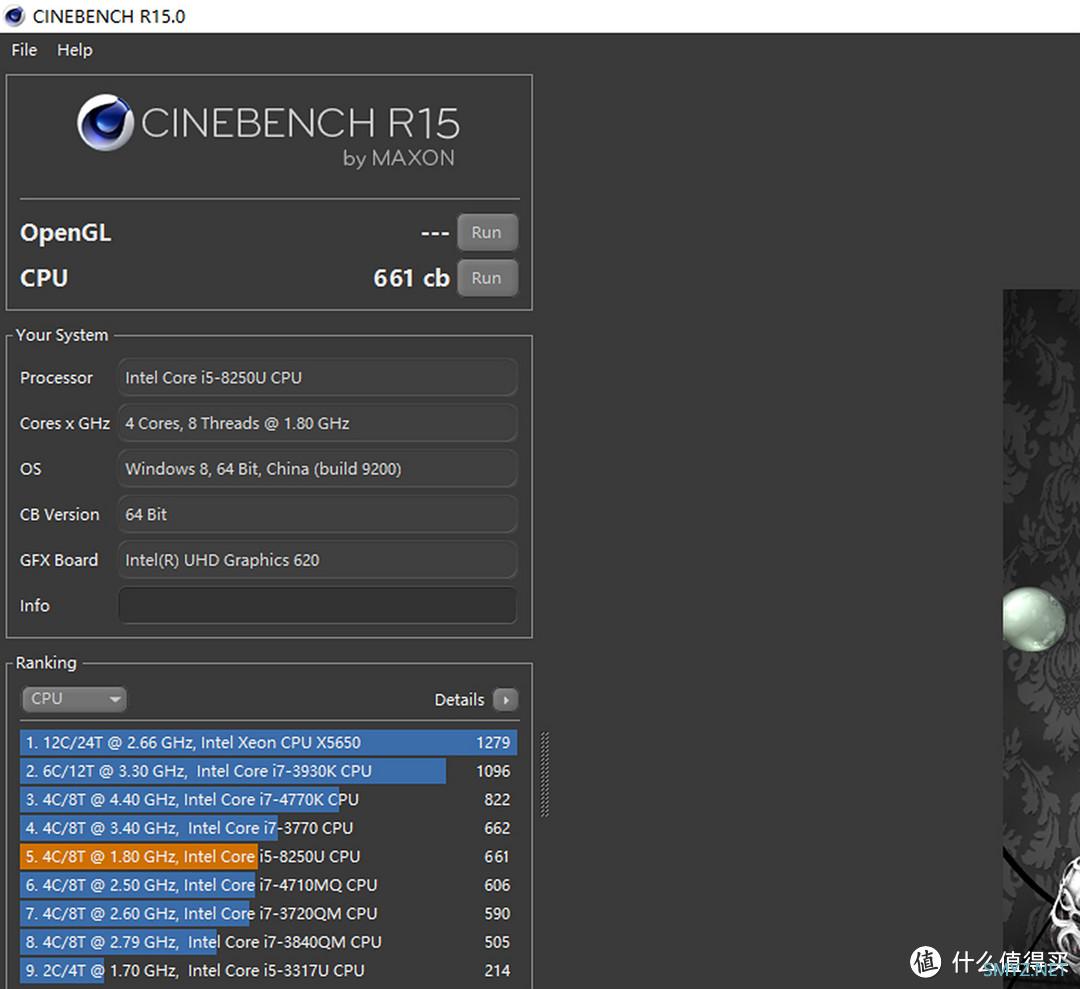Select ranking row Intel Core i7-3770
This screenshot has height=989, width=1080.
point(269,828)
